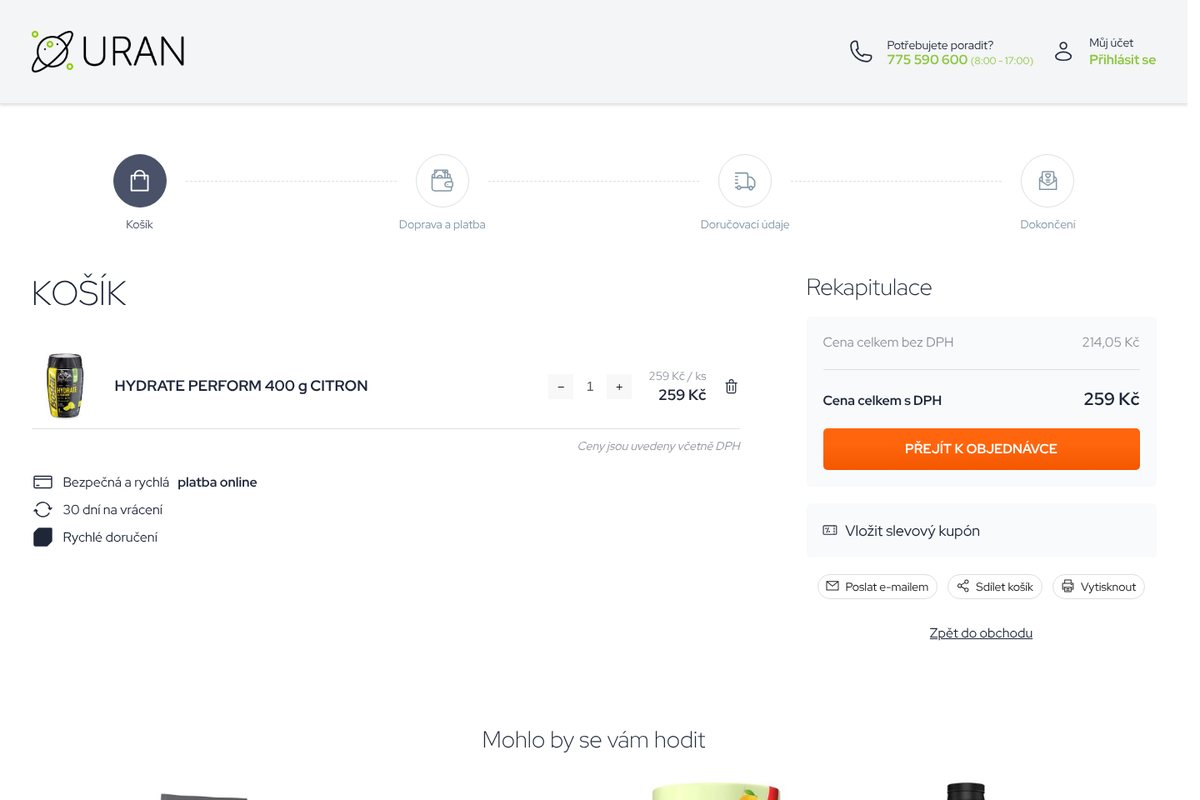Click the Sdílet košík button
Viewport: 1200px width, 800px height.
click(995, 587)
